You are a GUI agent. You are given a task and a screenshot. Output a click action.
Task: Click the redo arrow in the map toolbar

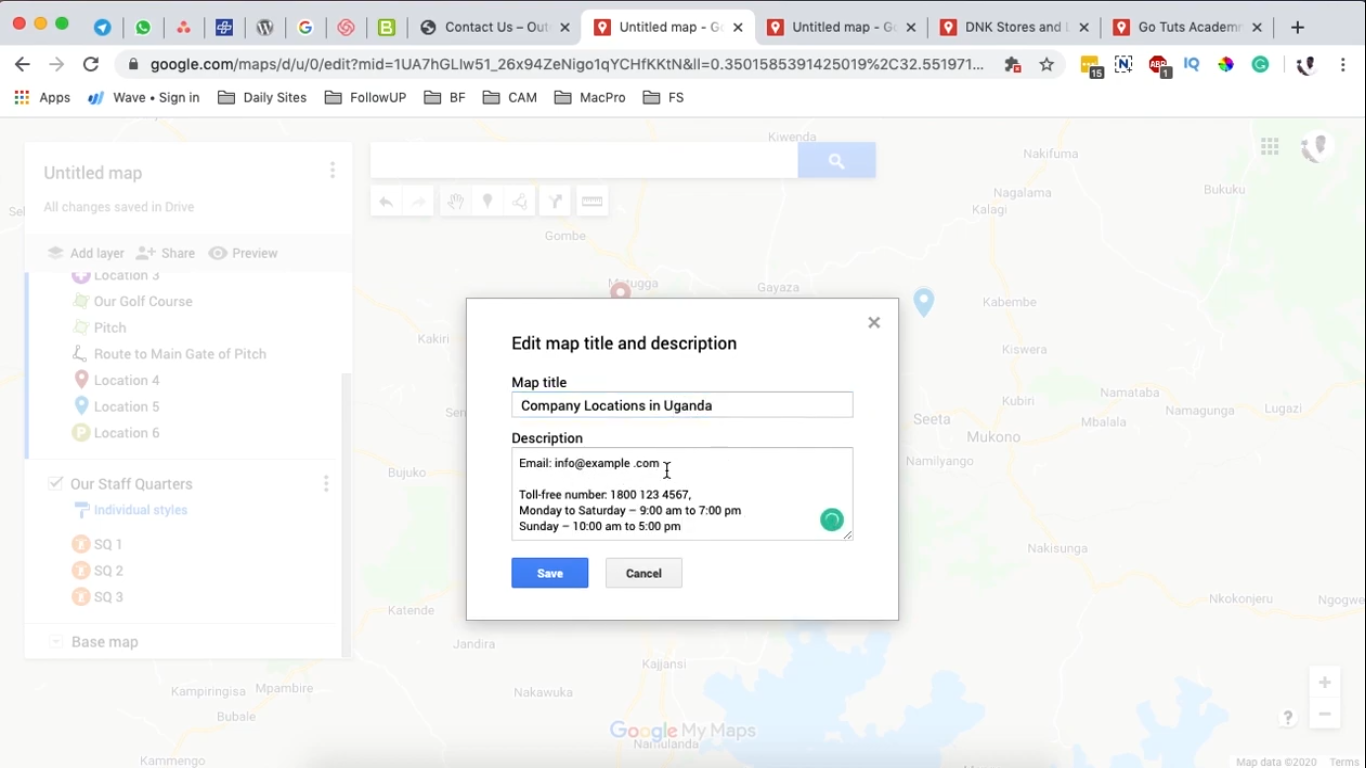[x=418, y=202]
